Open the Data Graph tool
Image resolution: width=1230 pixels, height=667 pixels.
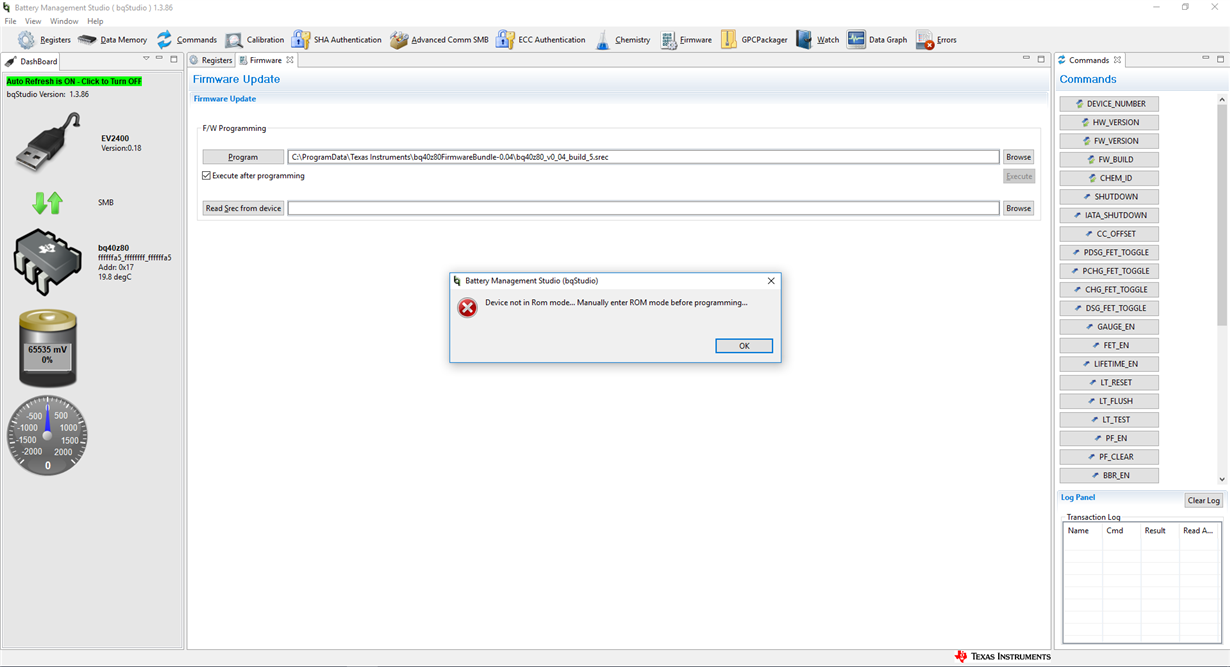pyautogui.click(x=877, y=40)
